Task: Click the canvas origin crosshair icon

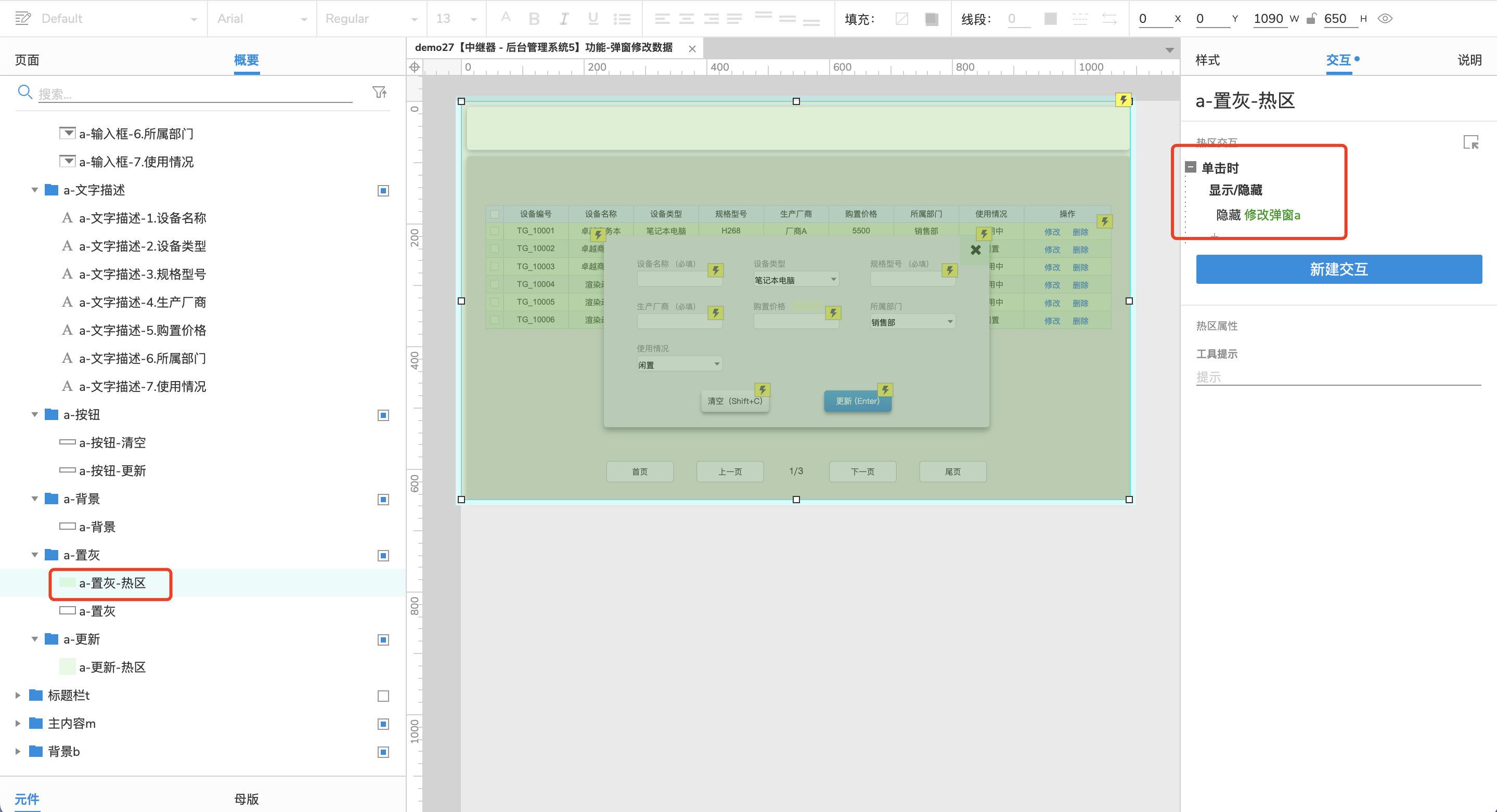Action: pos(415,67)
